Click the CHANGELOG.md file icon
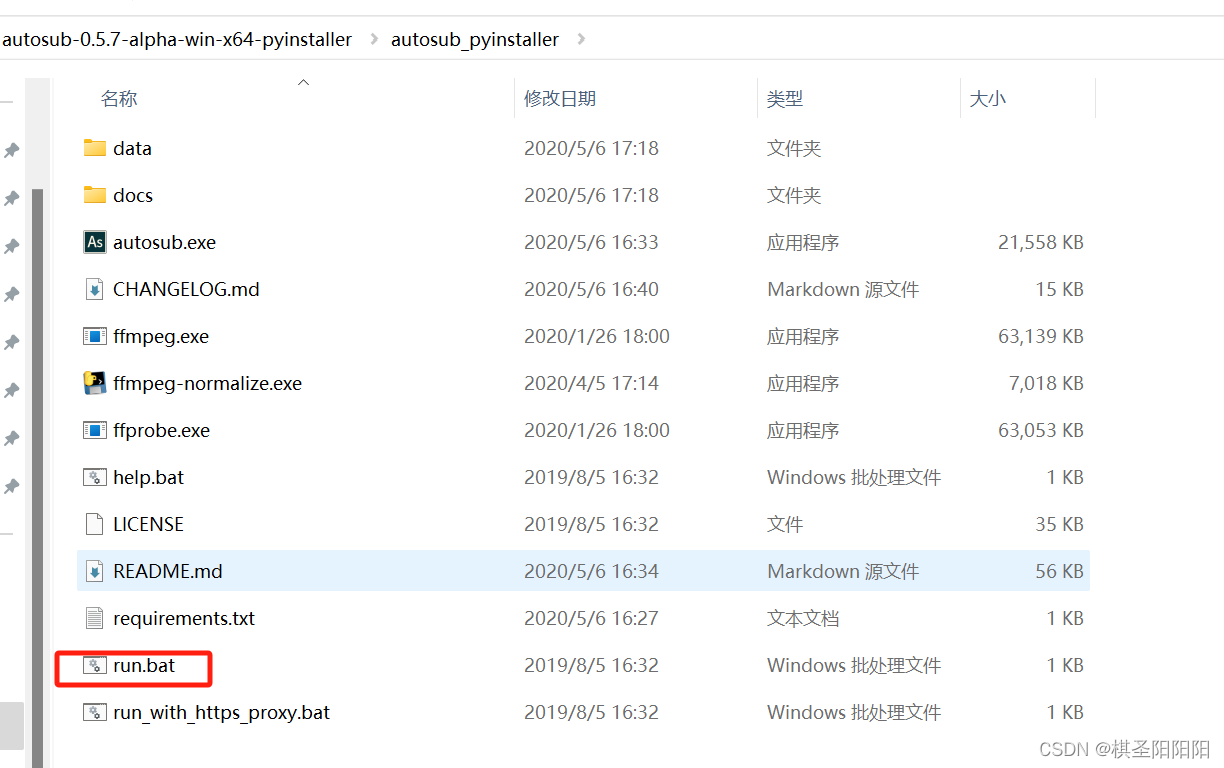 tap(95, 289)
